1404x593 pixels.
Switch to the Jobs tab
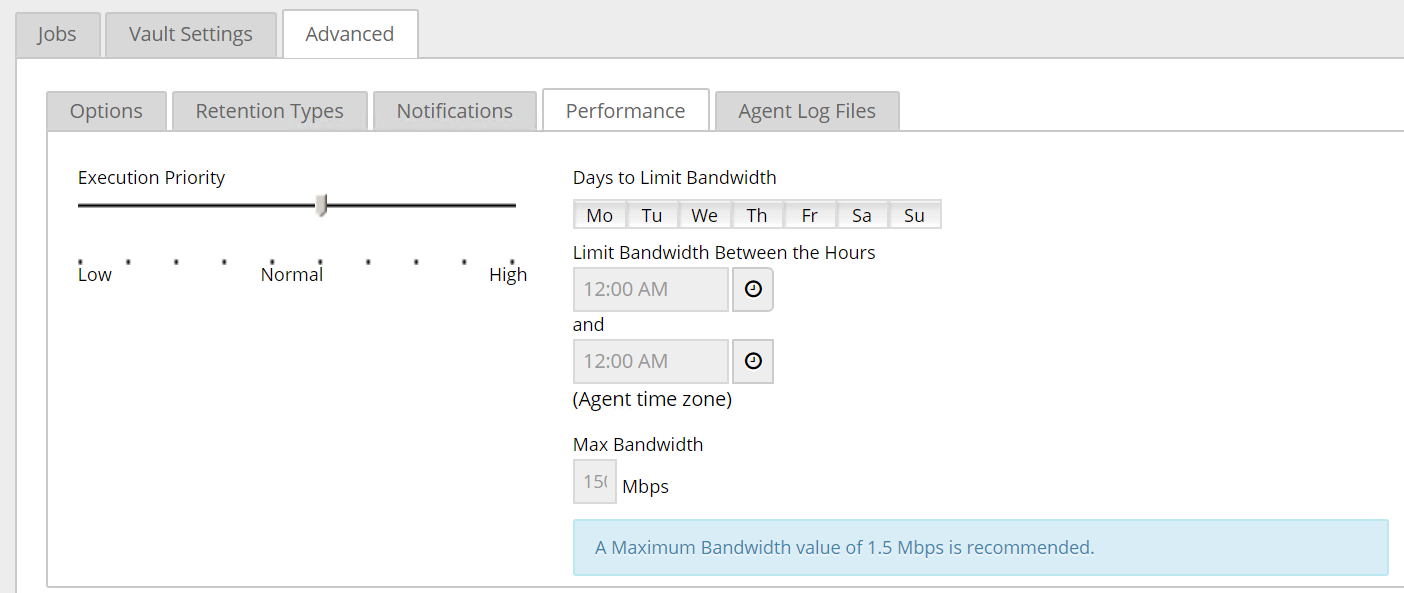pyautogui.click(x=57, y=33)
